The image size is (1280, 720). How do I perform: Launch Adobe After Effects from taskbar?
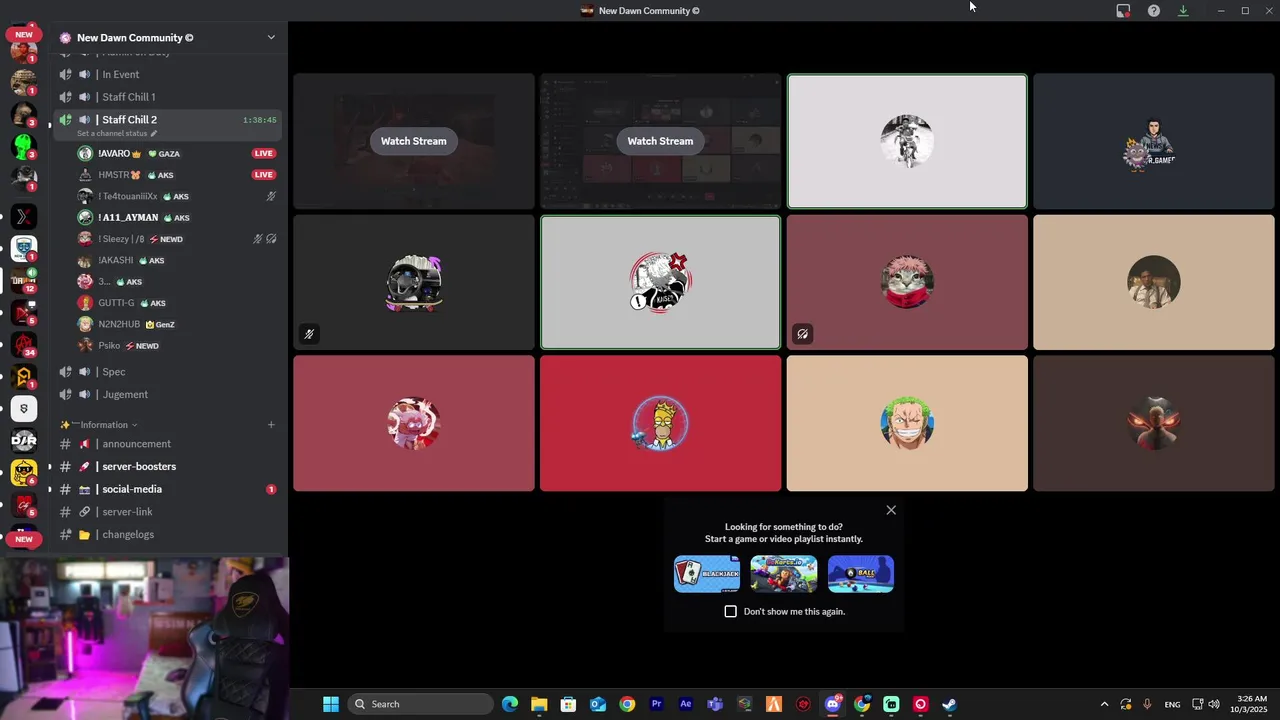[686, 704]
